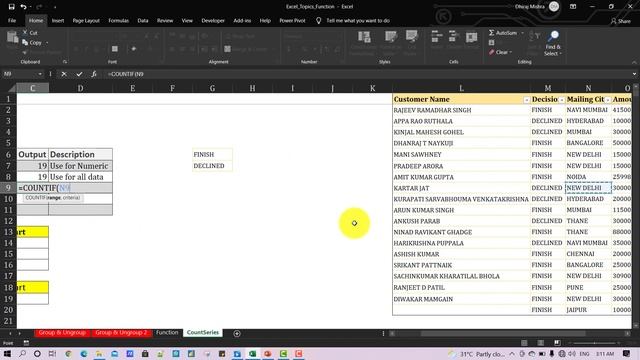Open the taskbar Search icon

[x=22, y=353]
